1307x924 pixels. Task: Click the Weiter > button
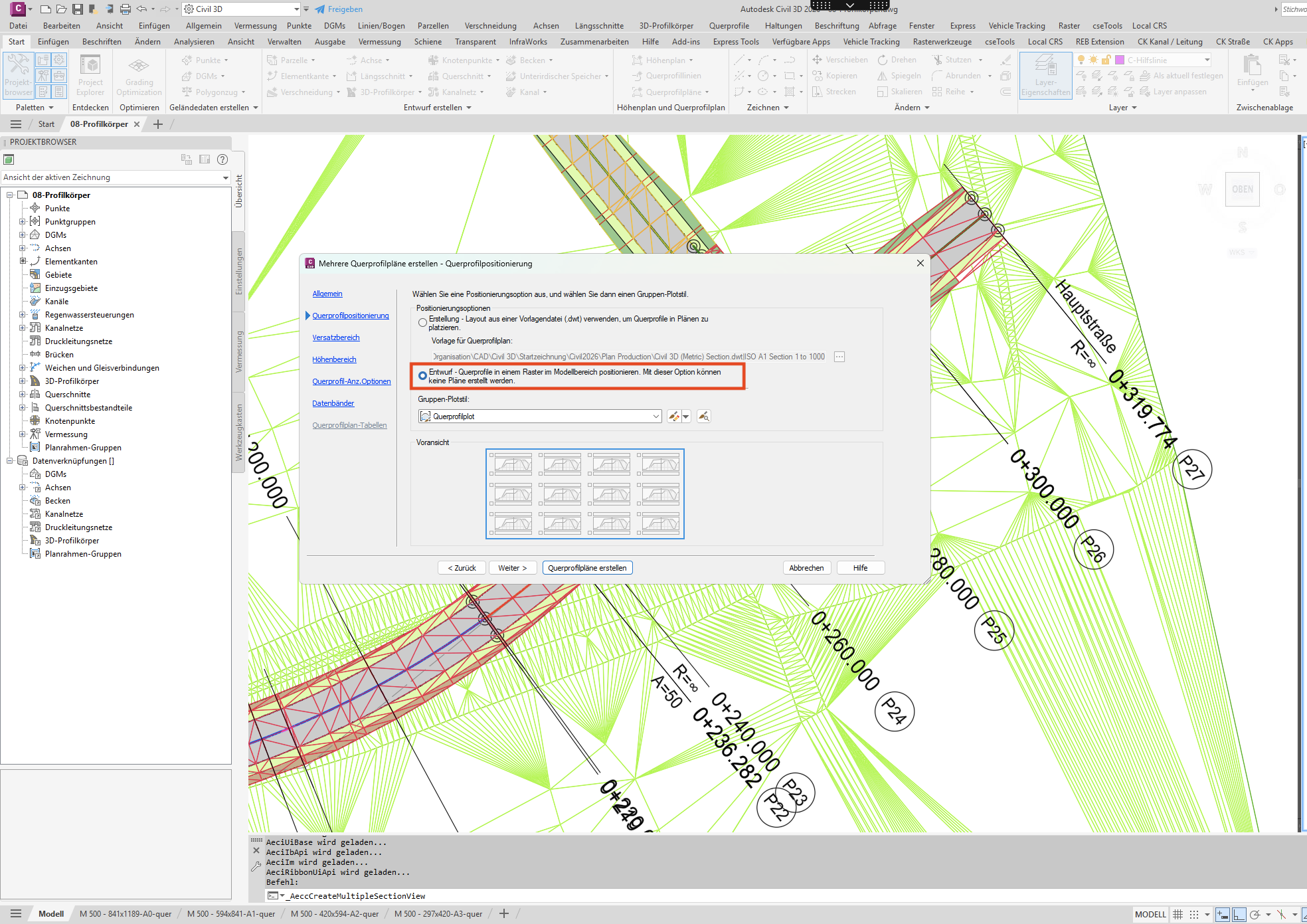513,568
